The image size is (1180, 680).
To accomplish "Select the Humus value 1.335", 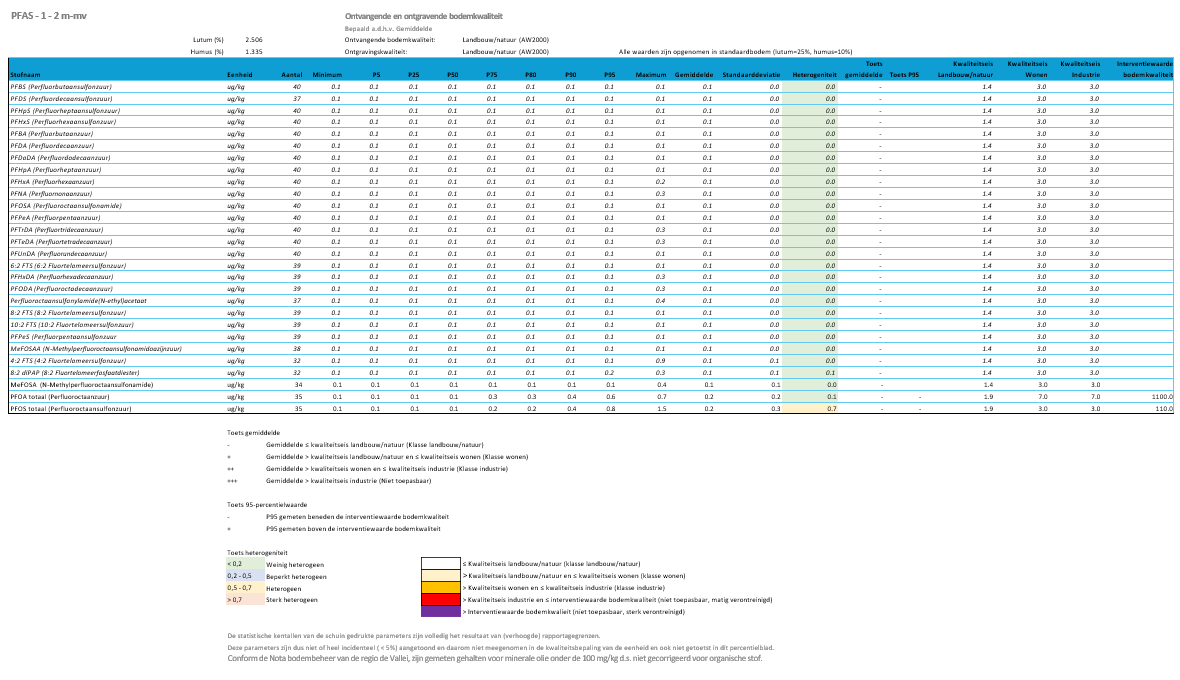I will 254,51.
